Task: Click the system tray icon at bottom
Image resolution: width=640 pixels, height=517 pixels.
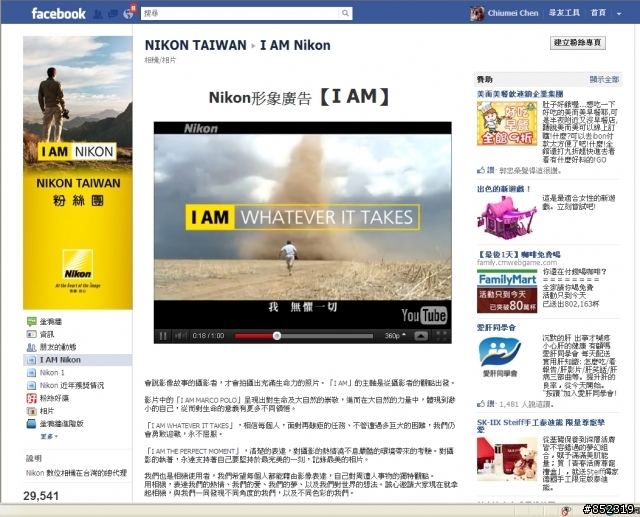Action: click(x=566, y=510)
